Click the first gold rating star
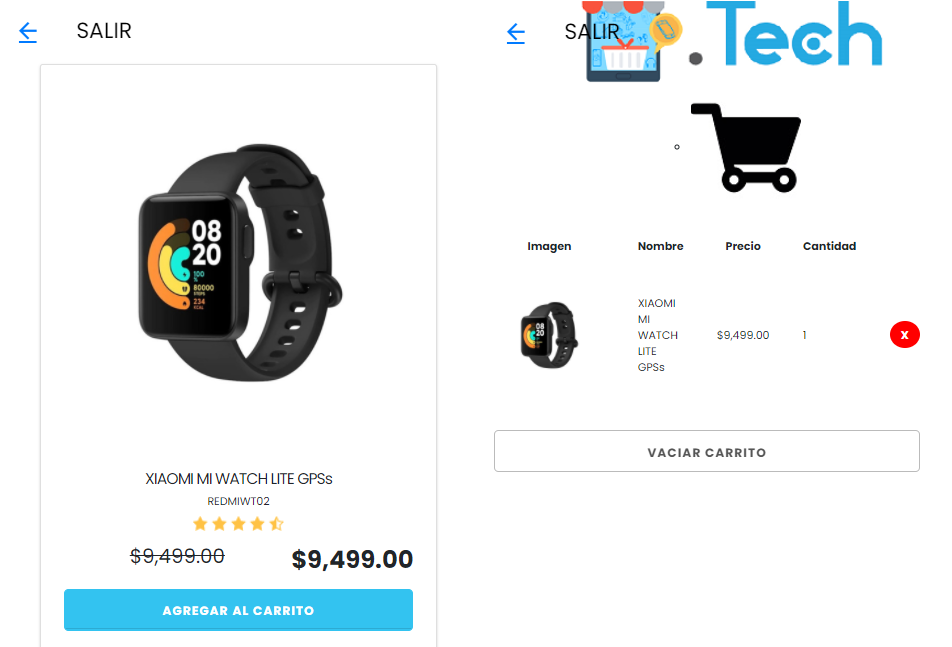 [x=200, y=523]
